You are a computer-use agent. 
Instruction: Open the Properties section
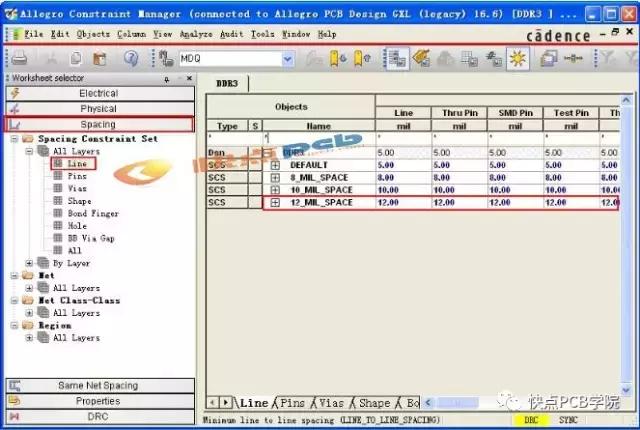tap(100, 401)
